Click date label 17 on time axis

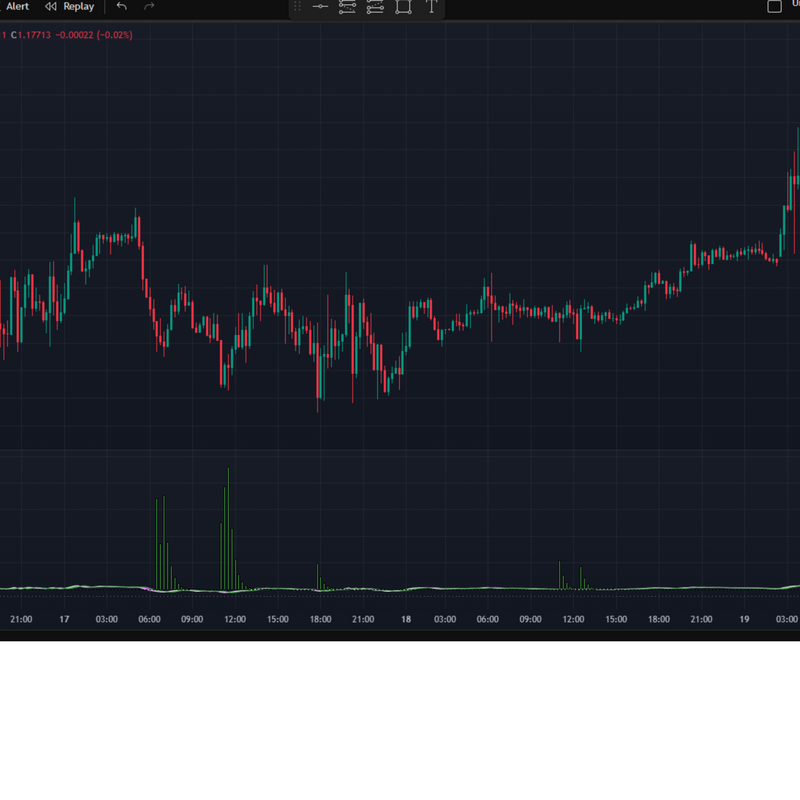pos(64,620)
